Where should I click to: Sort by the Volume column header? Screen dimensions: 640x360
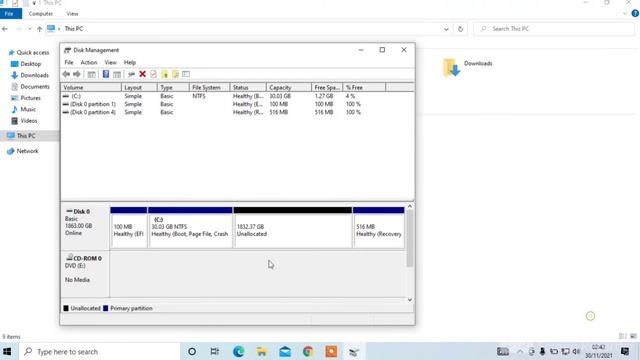(91, 87)
